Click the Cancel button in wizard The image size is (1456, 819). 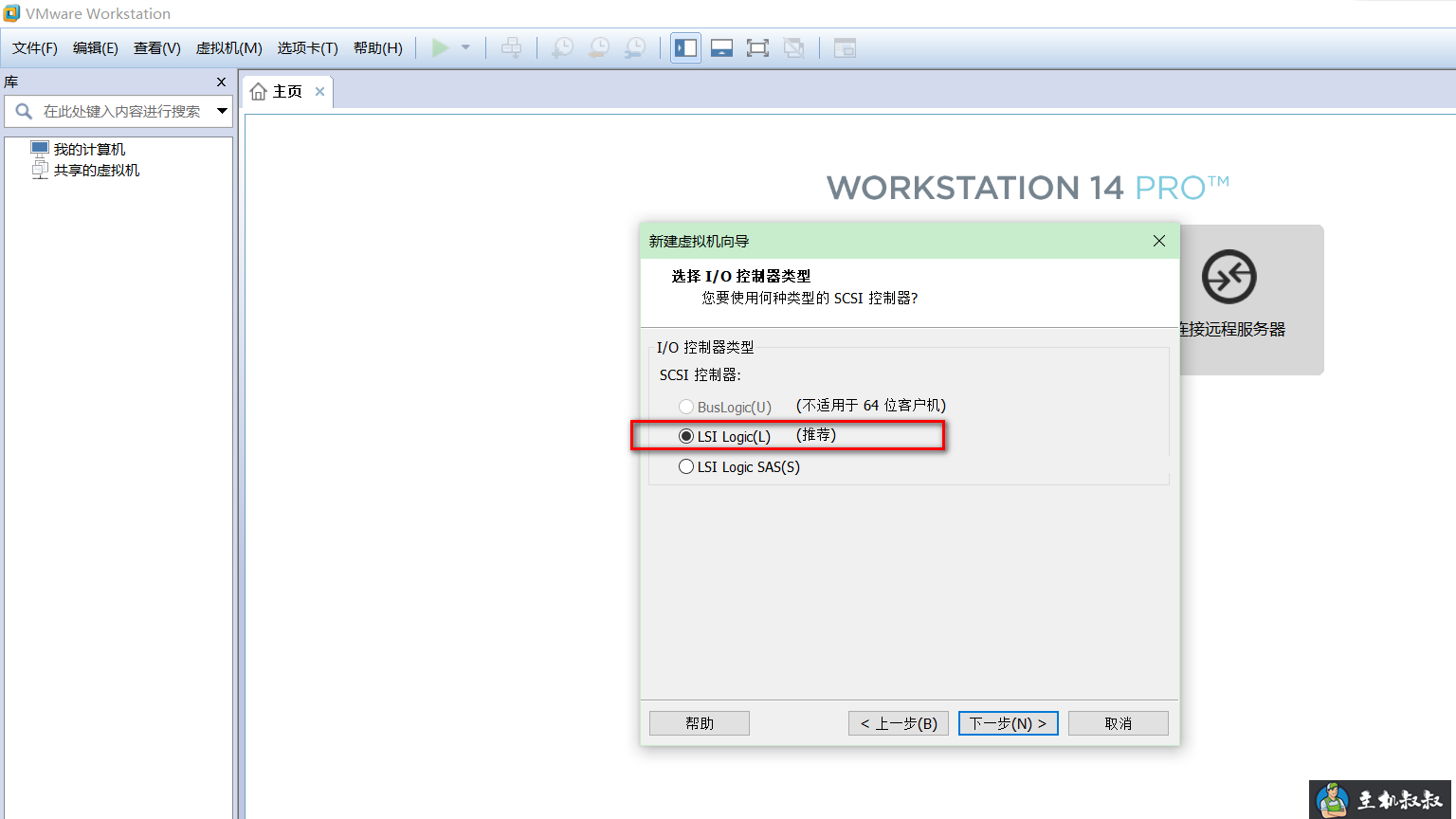(x=1119, y=723)
